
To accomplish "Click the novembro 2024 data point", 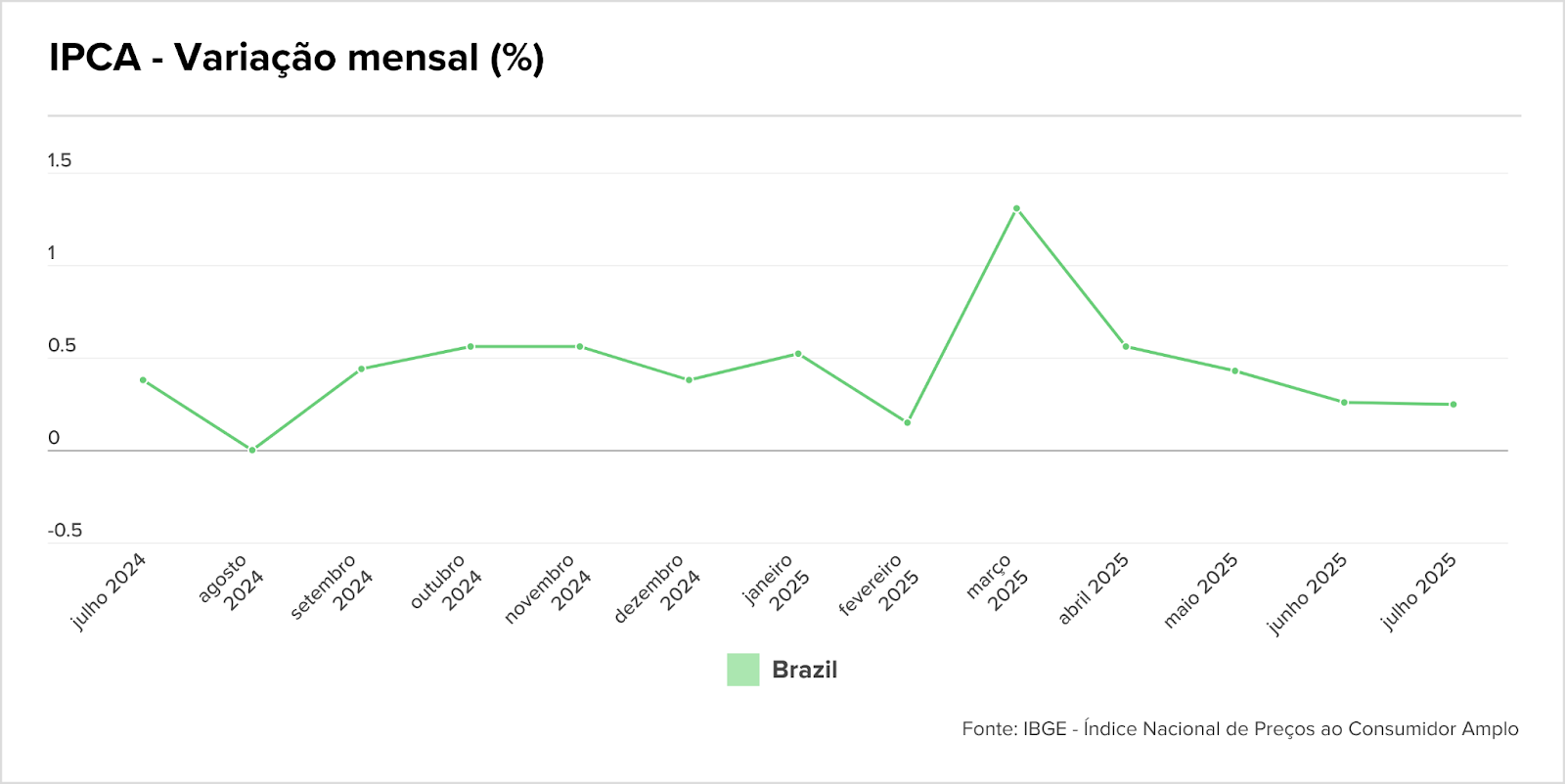I will pyautogui.click(x=580, y=346).
